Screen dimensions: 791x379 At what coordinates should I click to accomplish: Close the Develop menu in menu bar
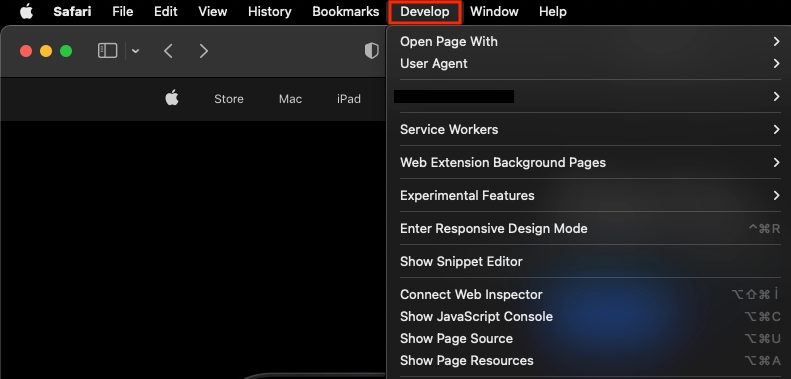425,12
